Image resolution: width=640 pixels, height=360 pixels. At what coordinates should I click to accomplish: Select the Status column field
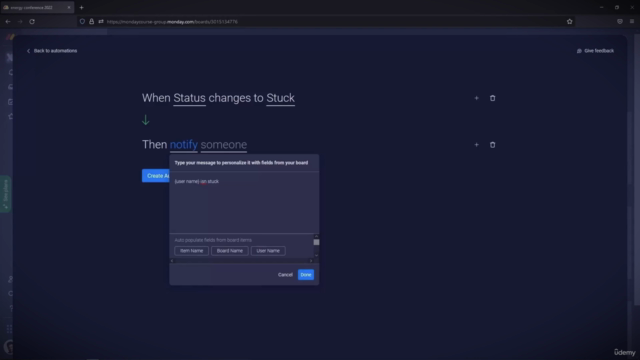tap(189, 98)
